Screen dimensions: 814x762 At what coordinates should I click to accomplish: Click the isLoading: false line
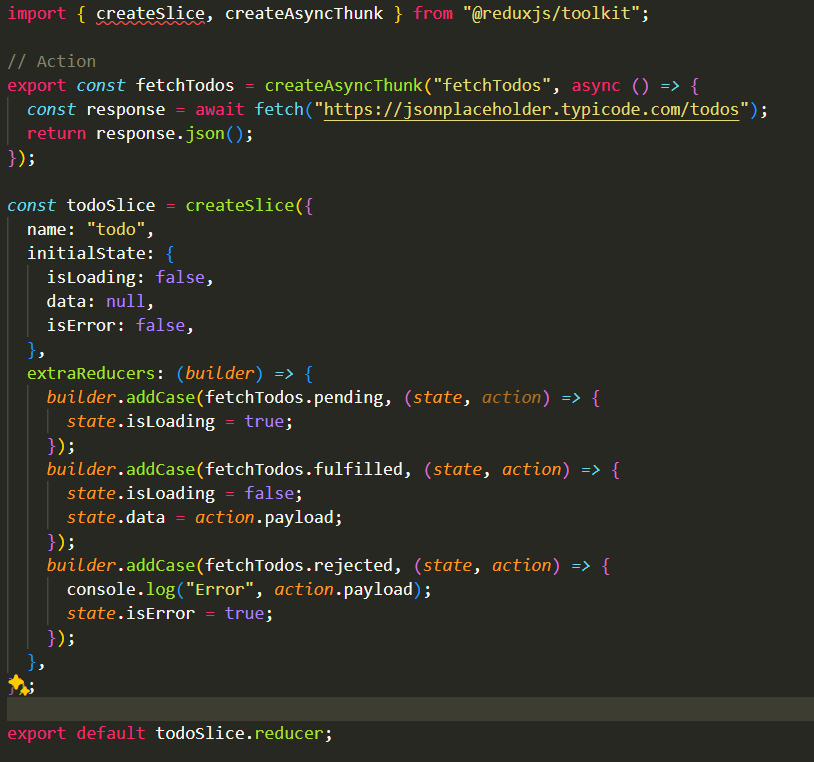[x=130, y=278]
